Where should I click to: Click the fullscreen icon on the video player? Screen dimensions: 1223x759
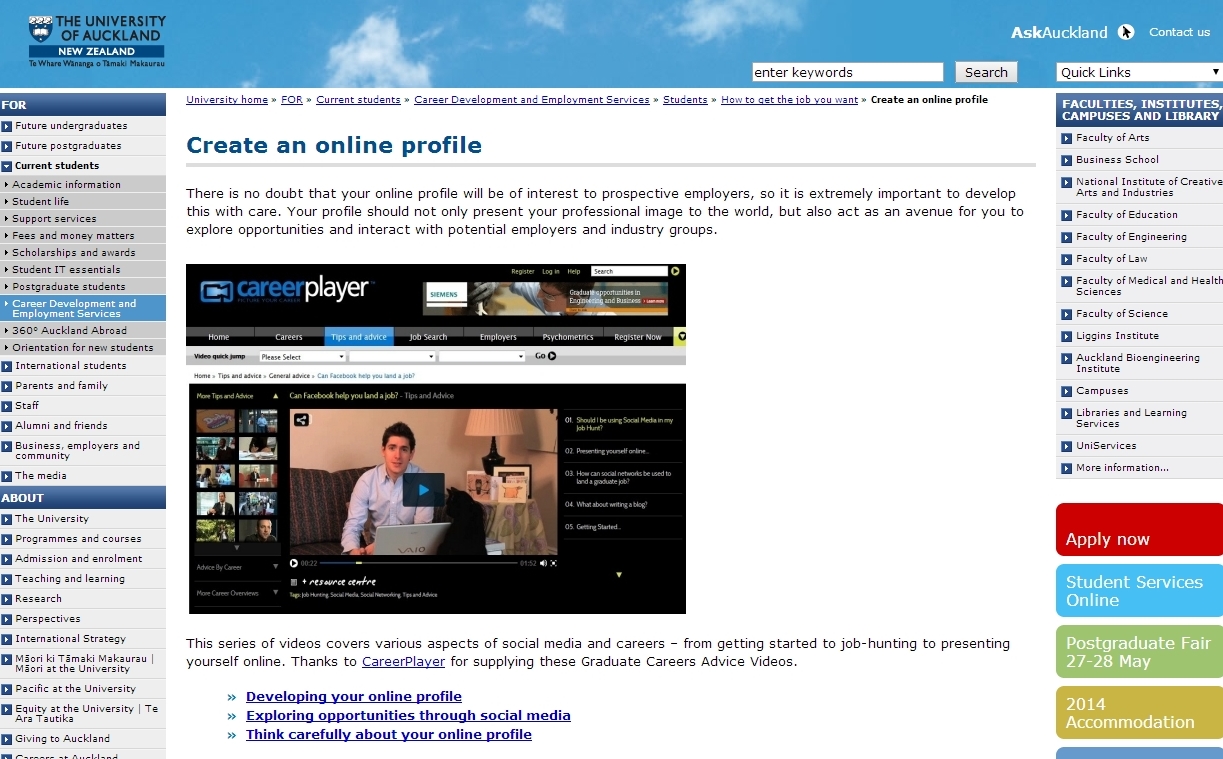coord(553,563)
